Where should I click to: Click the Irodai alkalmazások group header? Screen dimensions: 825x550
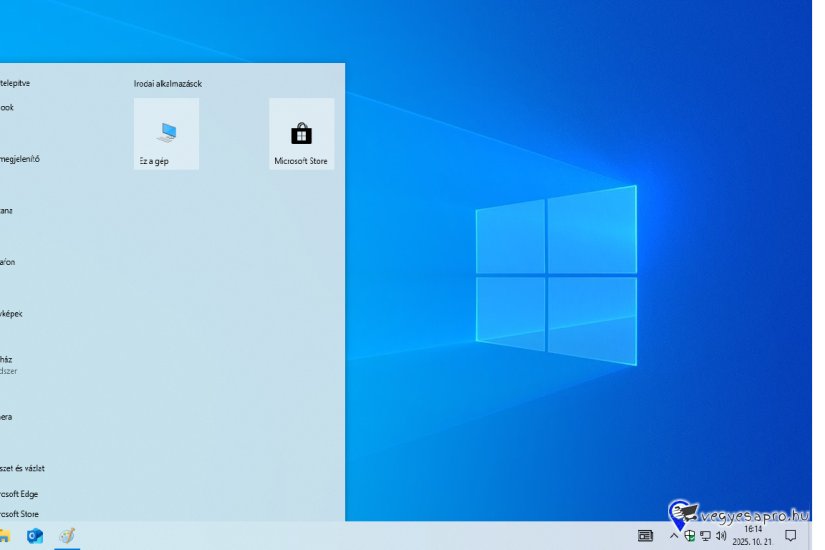pyautogui.click(x=168, y=84)
